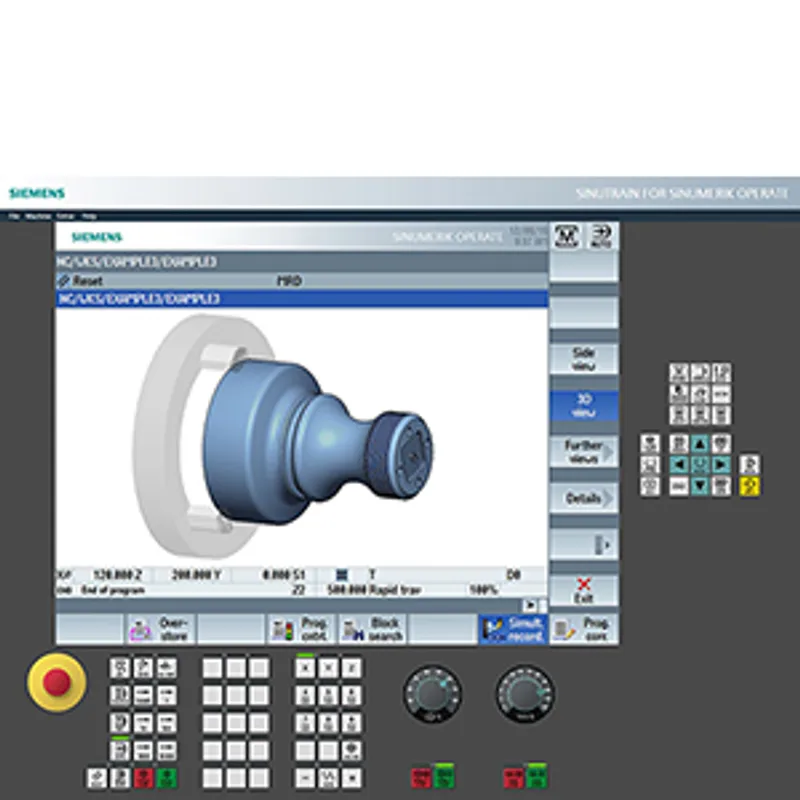Adjust the spindle override rotary knob
Viewport: 800px width, 800px height.
point(432,693)
